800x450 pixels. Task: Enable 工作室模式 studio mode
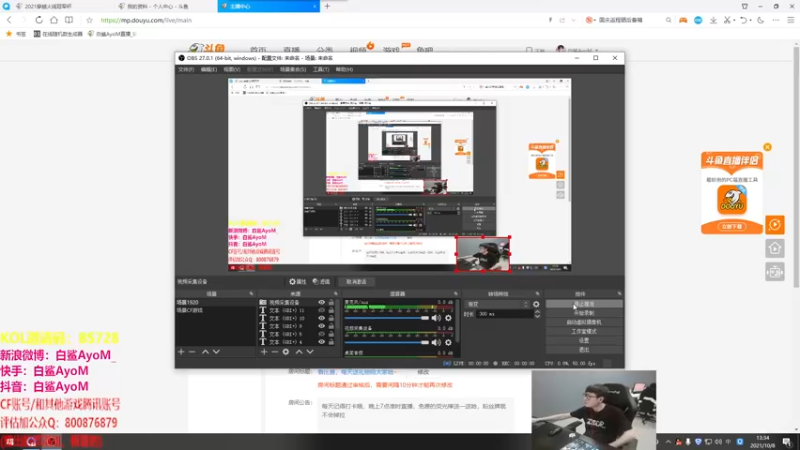tap(584, 331)
